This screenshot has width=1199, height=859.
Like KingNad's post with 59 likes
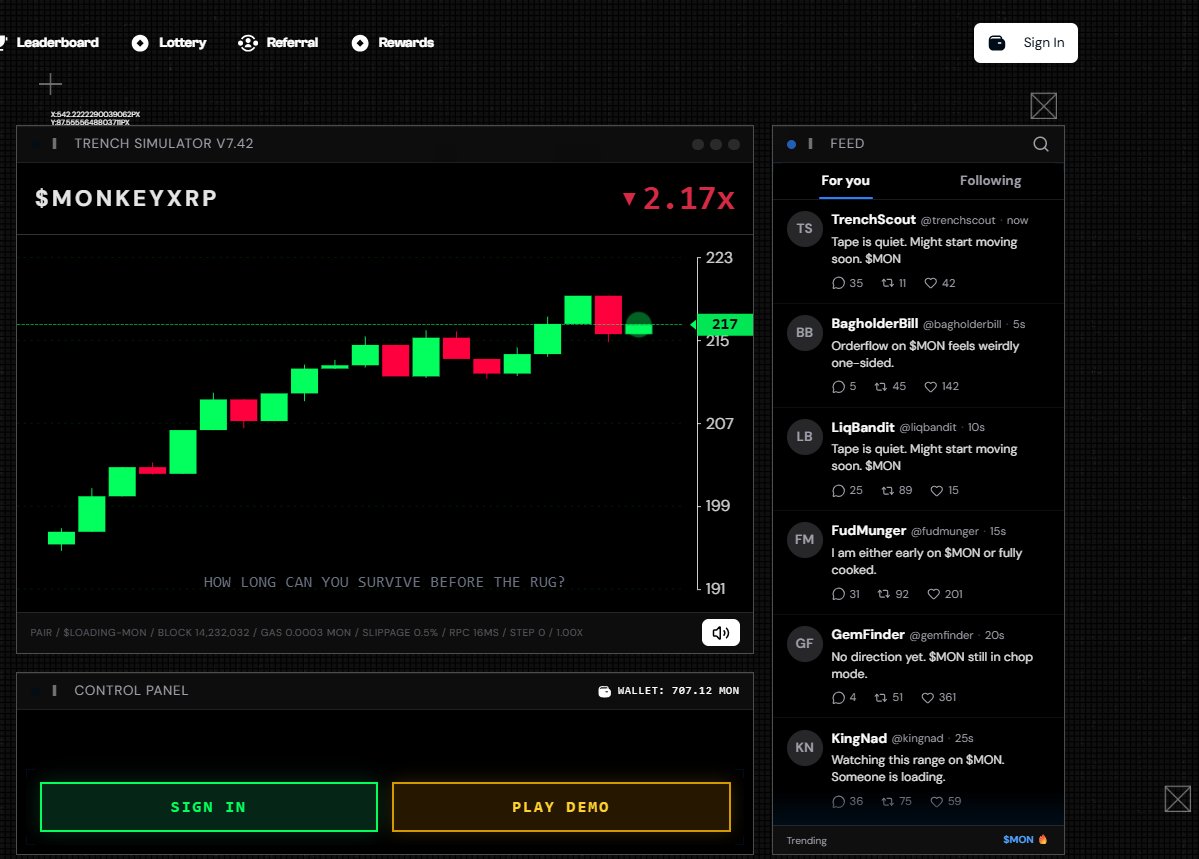(x=946, y=802)
